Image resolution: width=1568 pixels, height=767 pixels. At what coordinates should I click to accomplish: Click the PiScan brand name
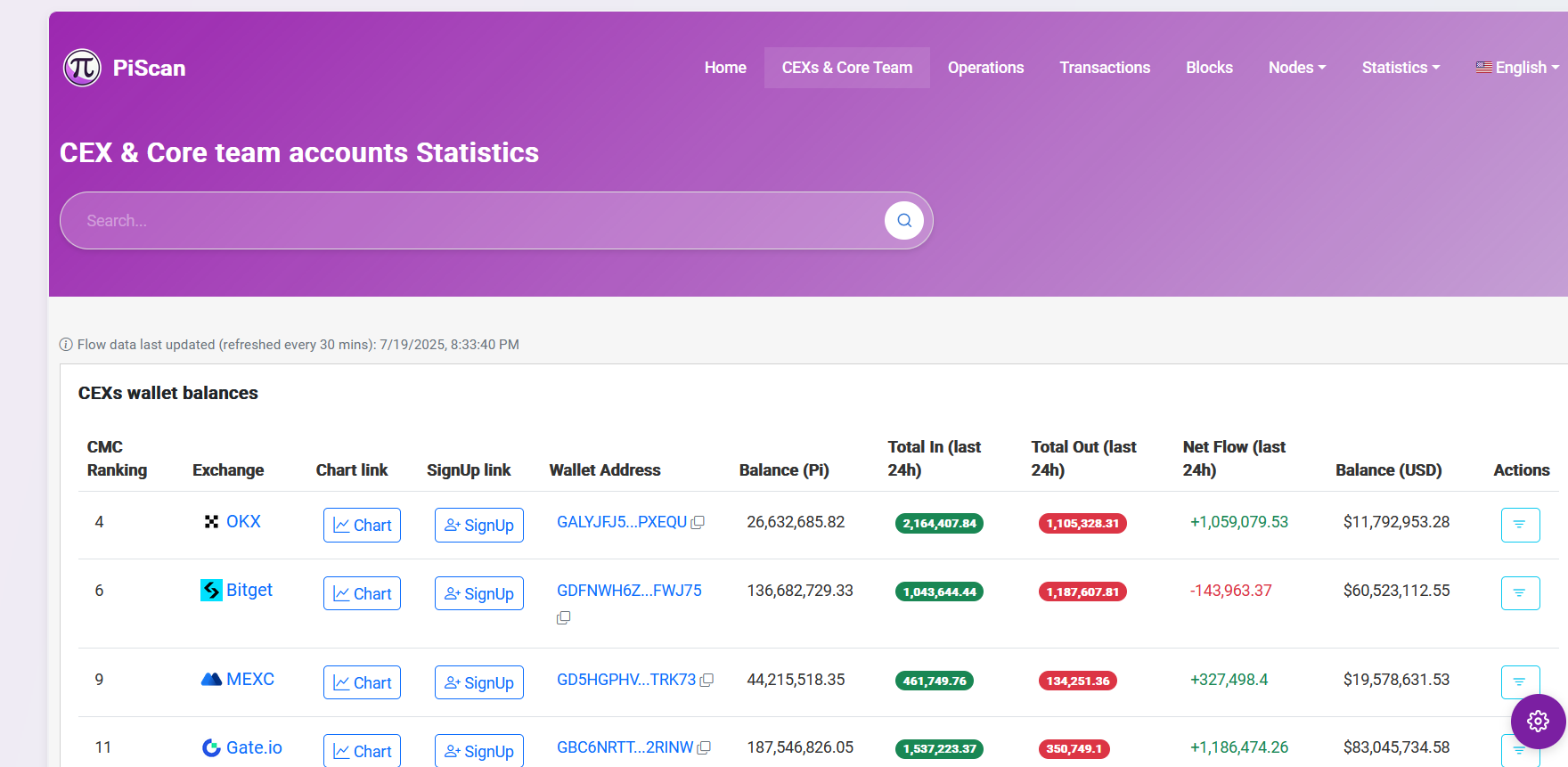tap(149, 69)
